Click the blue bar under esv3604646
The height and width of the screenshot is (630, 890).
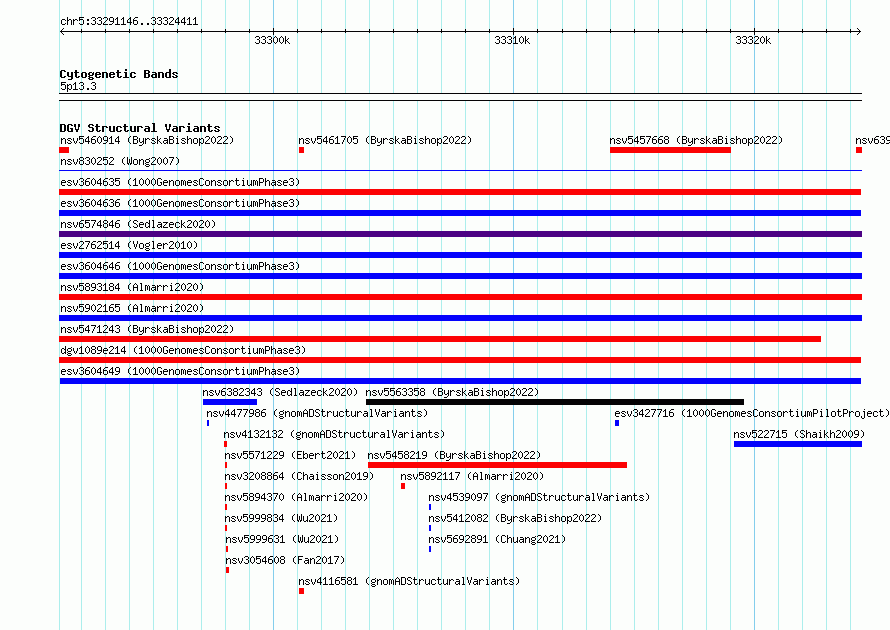point(461,276)
